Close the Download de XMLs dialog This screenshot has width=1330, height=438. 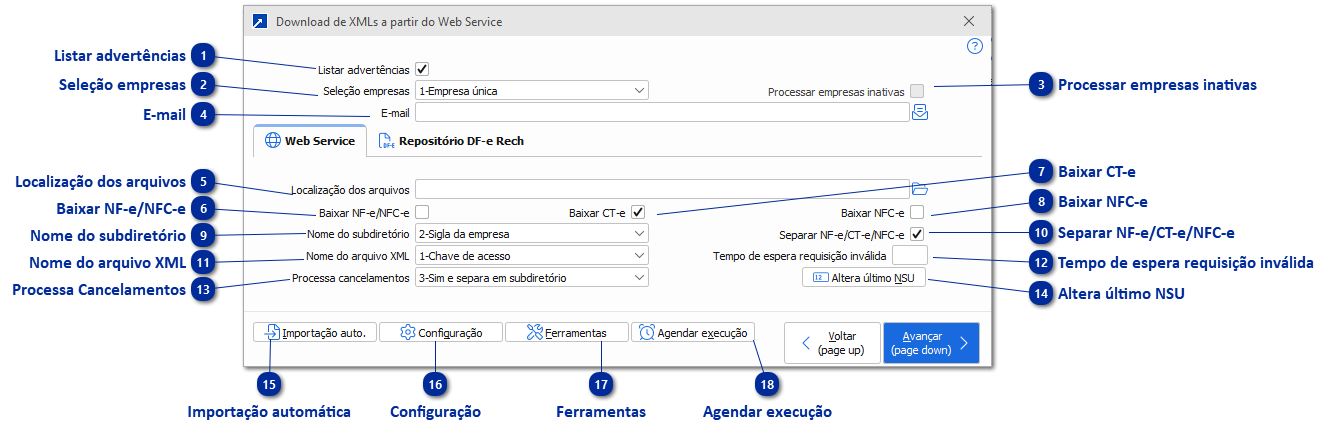[x=968, y=21]
